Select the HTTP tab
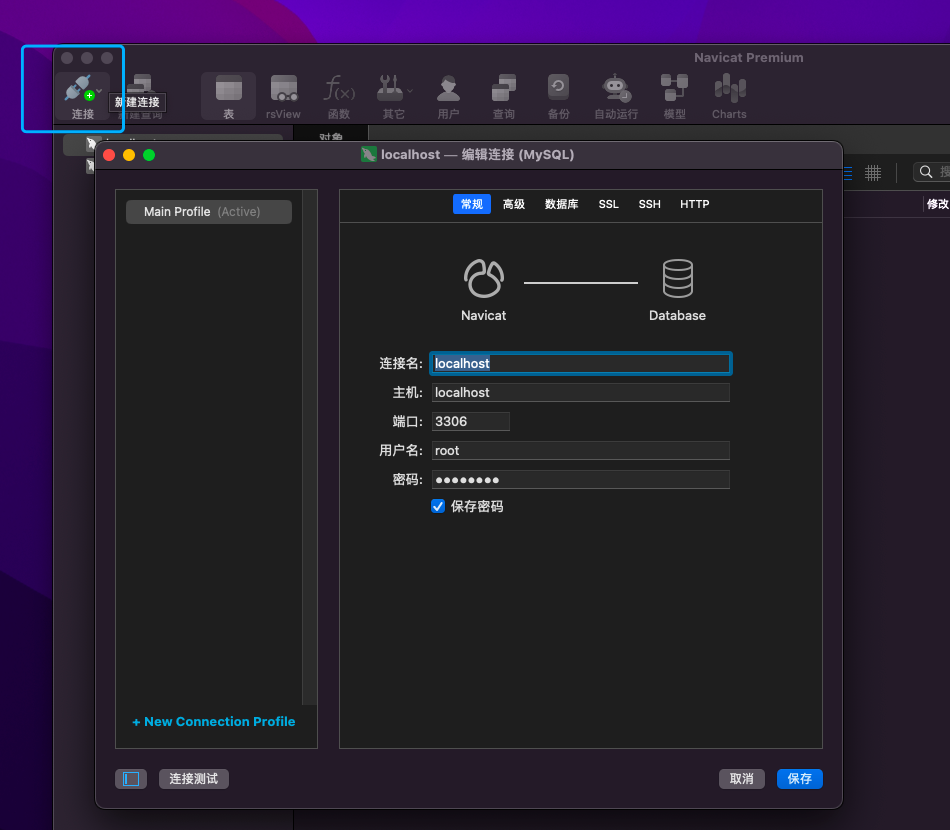Screen dimensions: 950x830 [694, 204]
